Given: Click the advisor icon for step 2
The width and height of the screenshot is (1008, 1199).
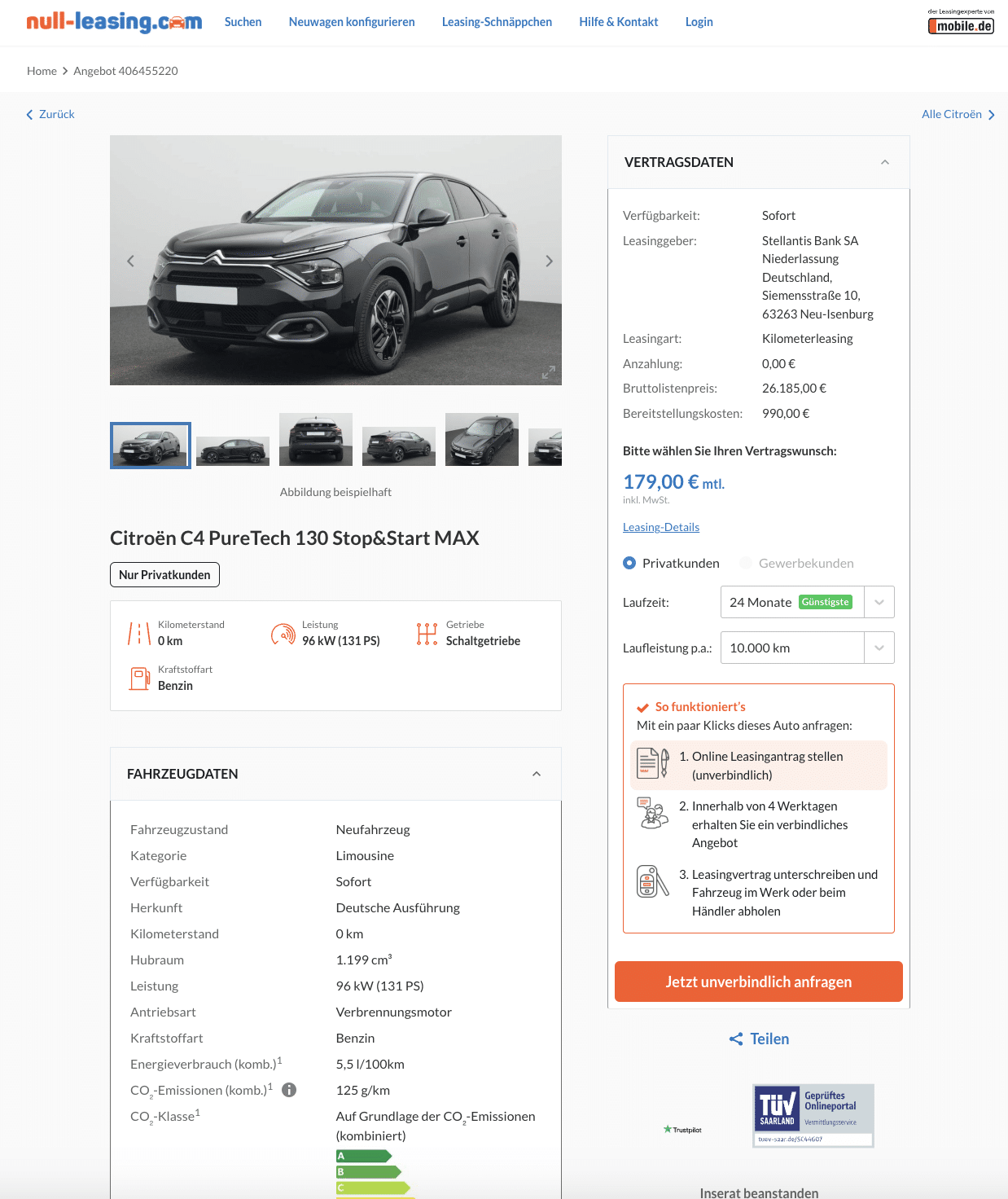Looking at the screenshot, I should pyautogui.click(x=652, y=813).
